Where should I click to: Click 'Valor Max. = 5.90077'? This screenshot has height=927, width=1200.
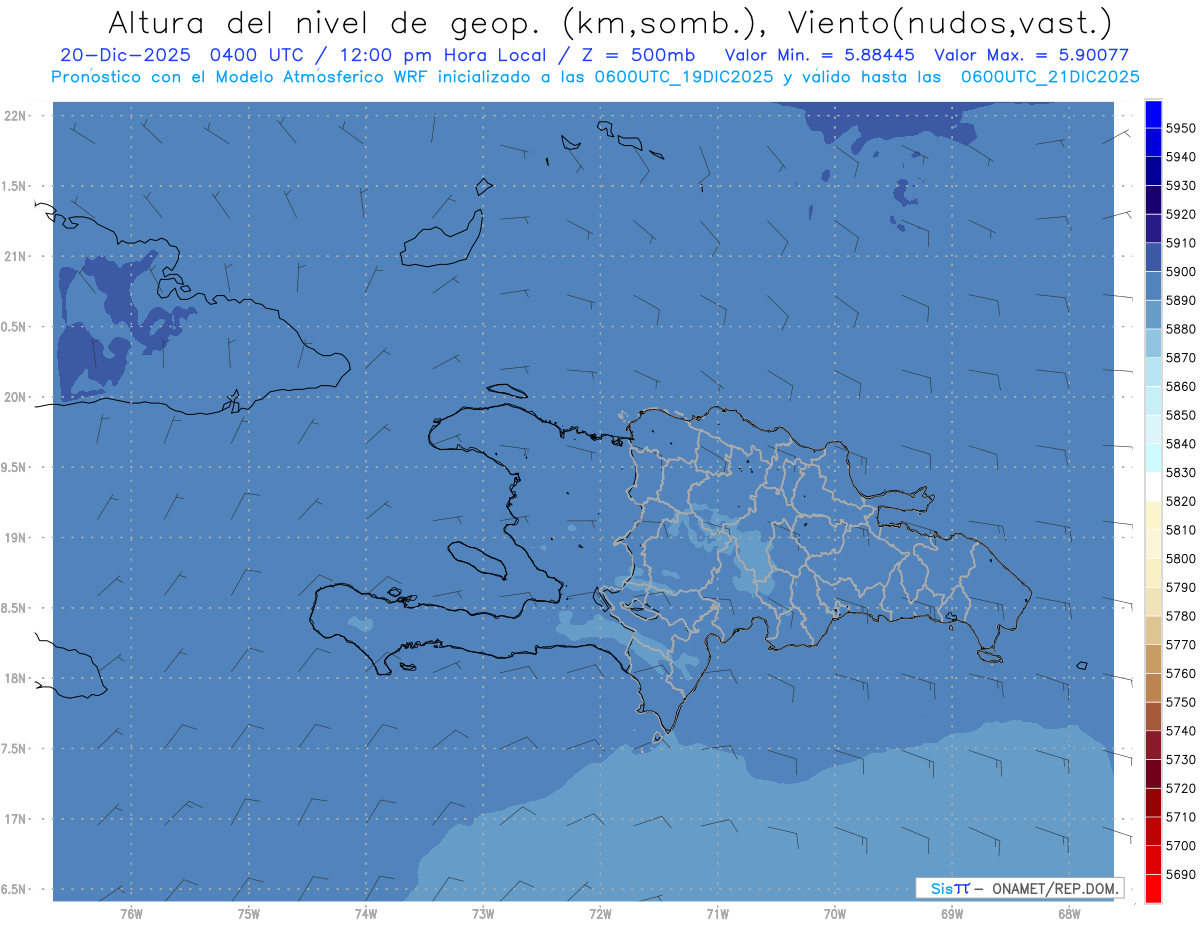click(1032, 55)
